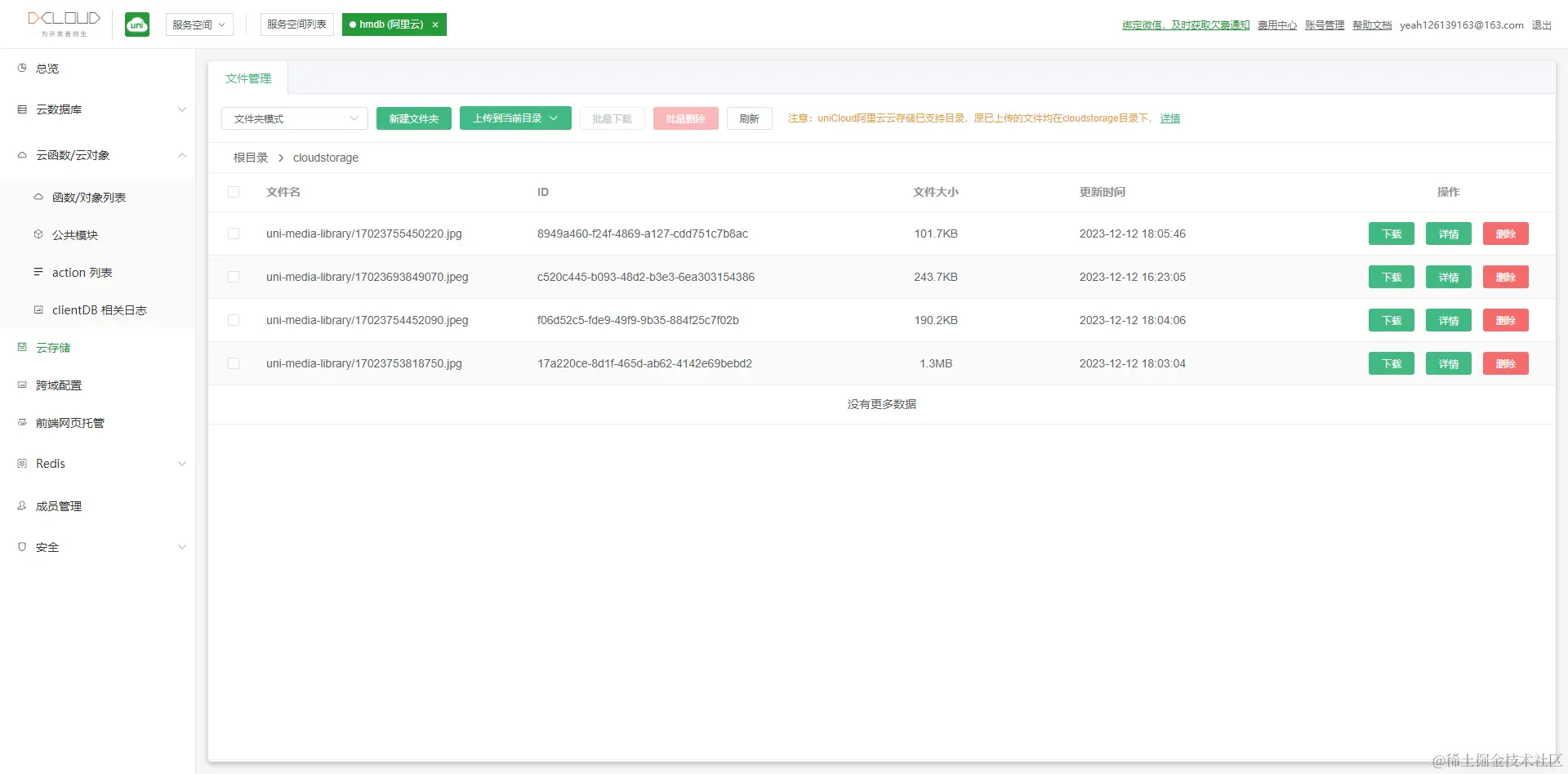Image resolution: width=1568 pixels, height=774 pixels.
Task: Click the DCloud logo
Action: click(64, 24)
